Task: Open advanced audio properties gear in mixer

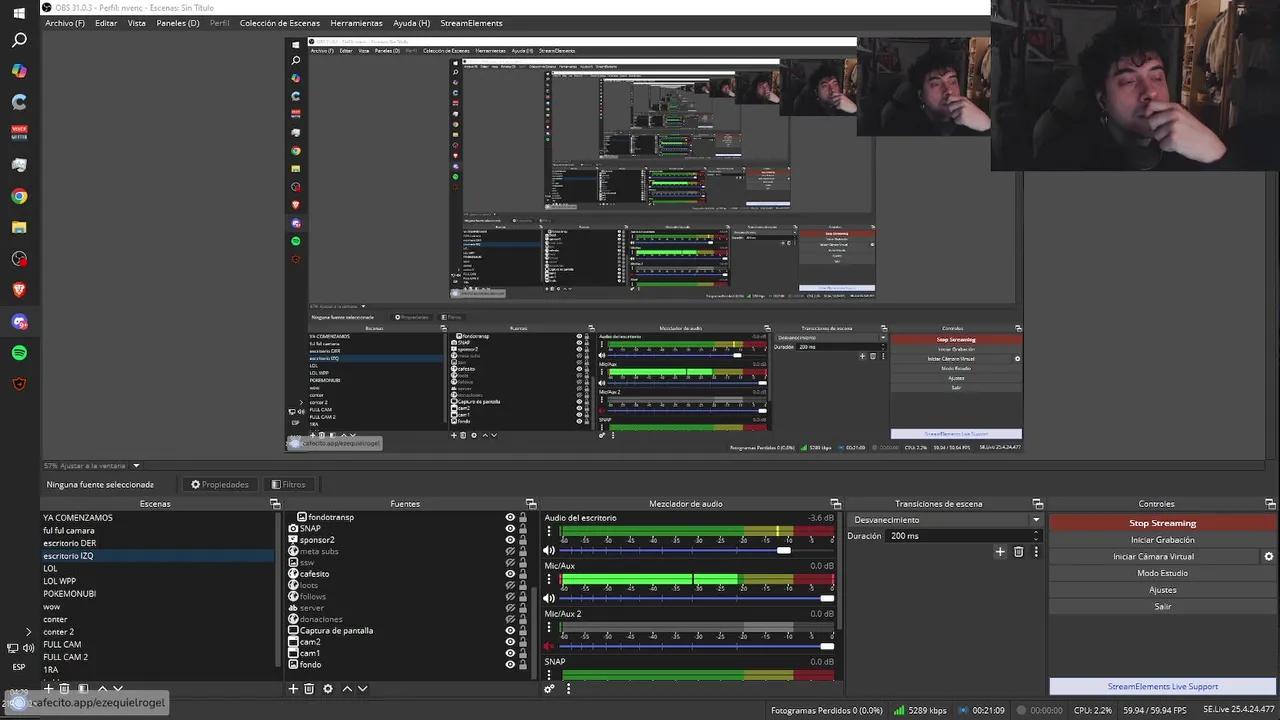Action: [549, 688]
